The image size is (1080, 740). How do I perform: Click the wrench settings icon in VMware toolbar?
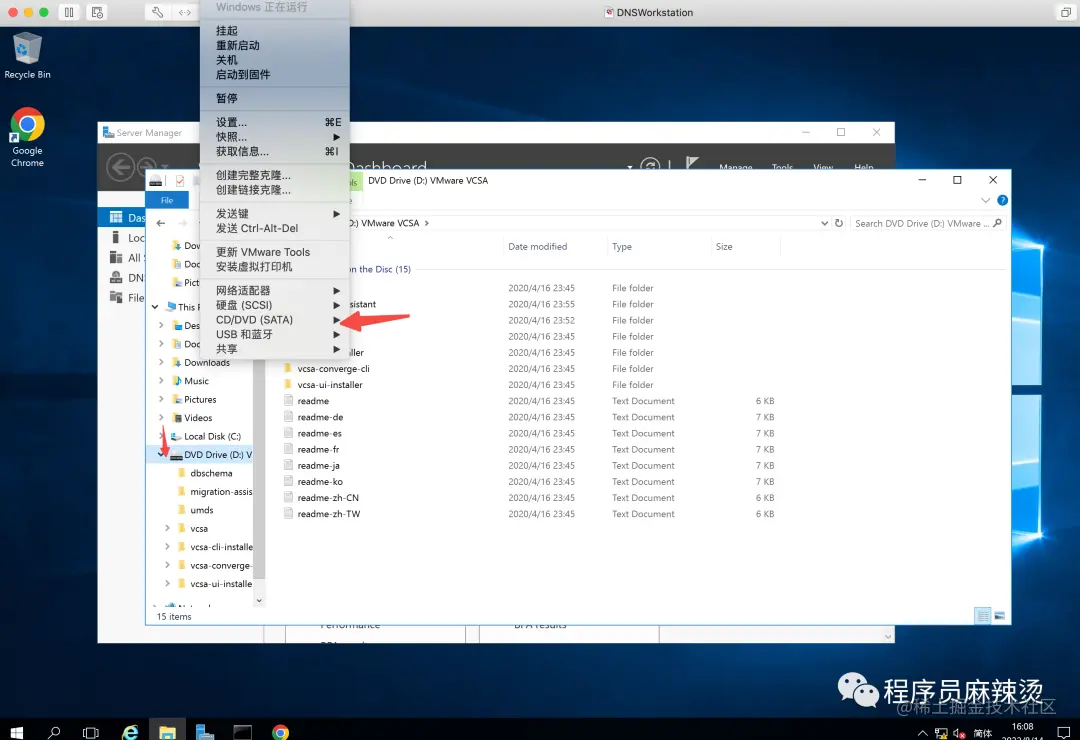(x=157, y=12)
